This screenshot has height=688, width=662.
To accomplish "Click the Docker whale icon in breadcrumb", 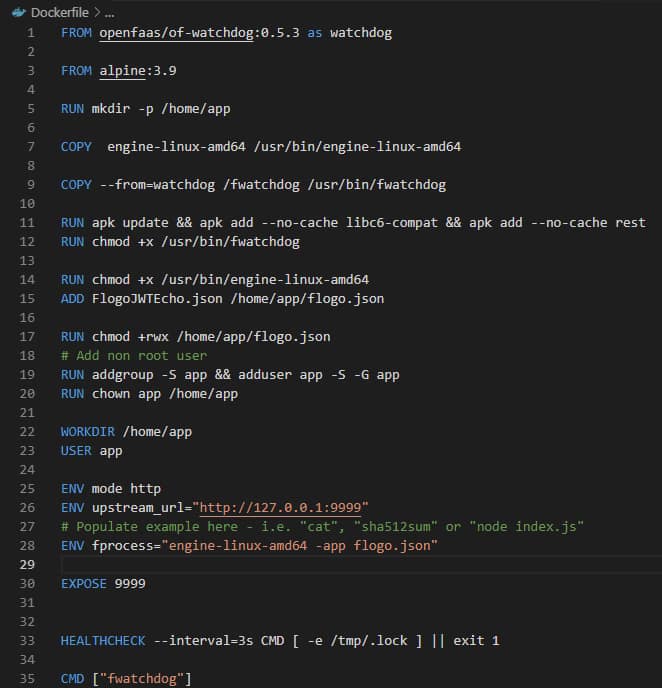I will click(18, 12).
